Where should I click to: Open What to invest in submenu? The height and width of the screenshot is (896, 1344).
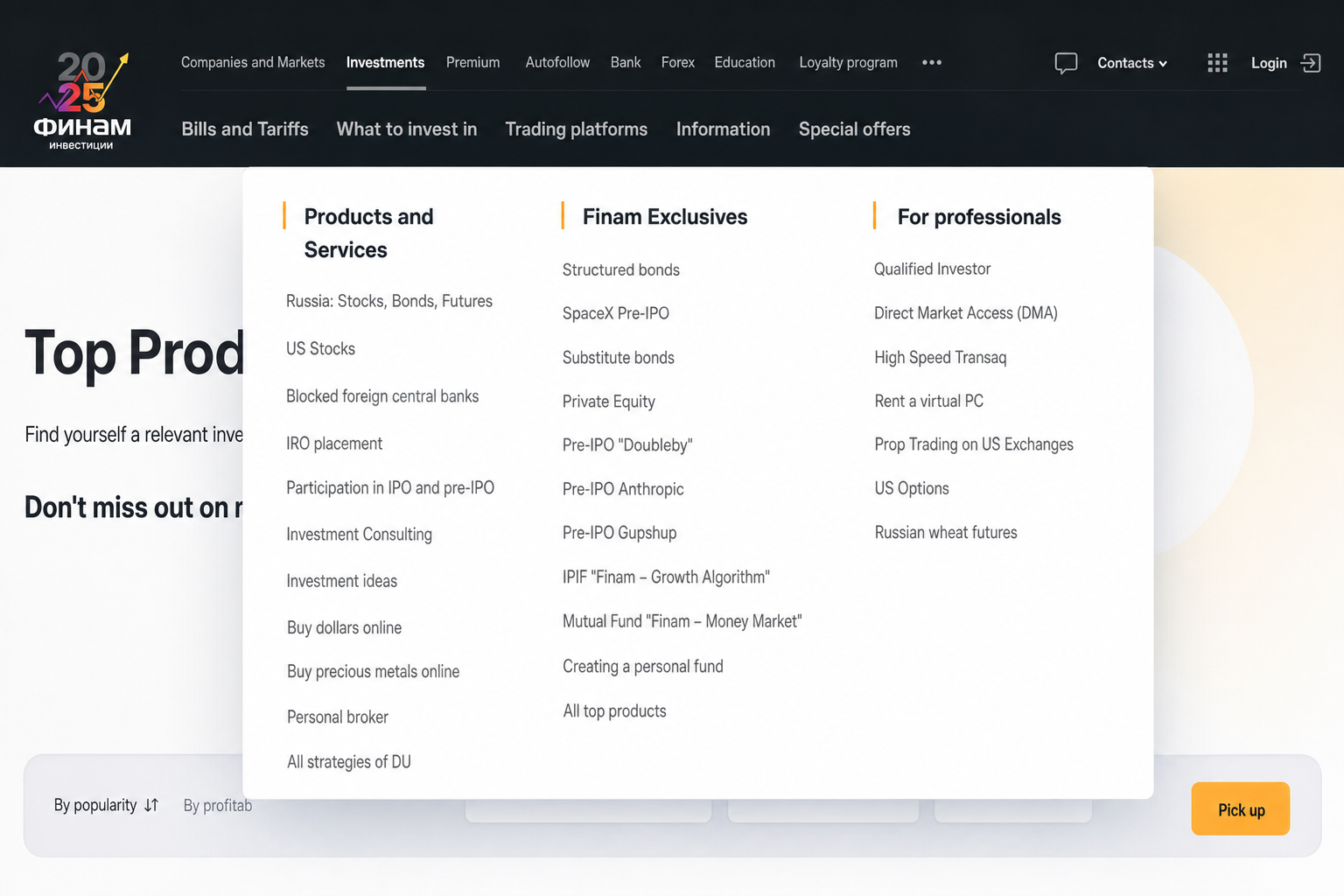407,129
